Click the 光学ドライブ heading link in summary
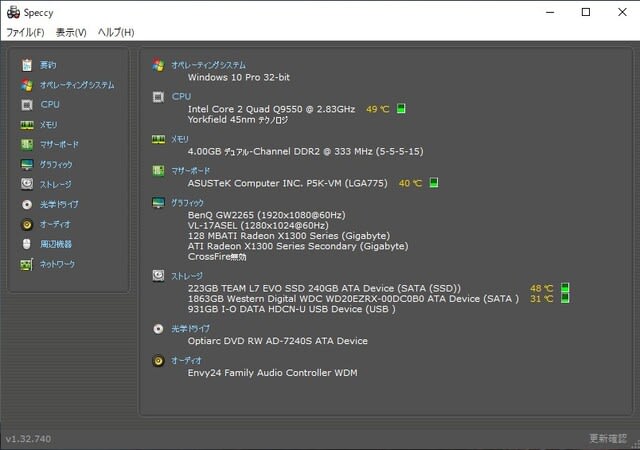Viewport: 640px width, 450px height. 190,329
